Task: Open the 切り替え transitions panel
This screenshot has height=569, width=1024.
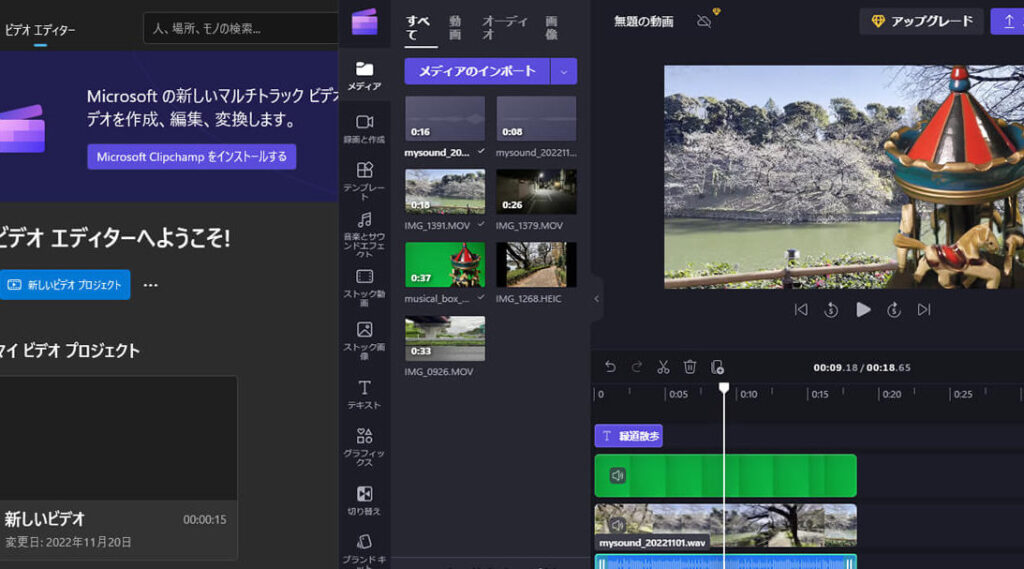Action: pyautogui.click(x=364, y=499)
